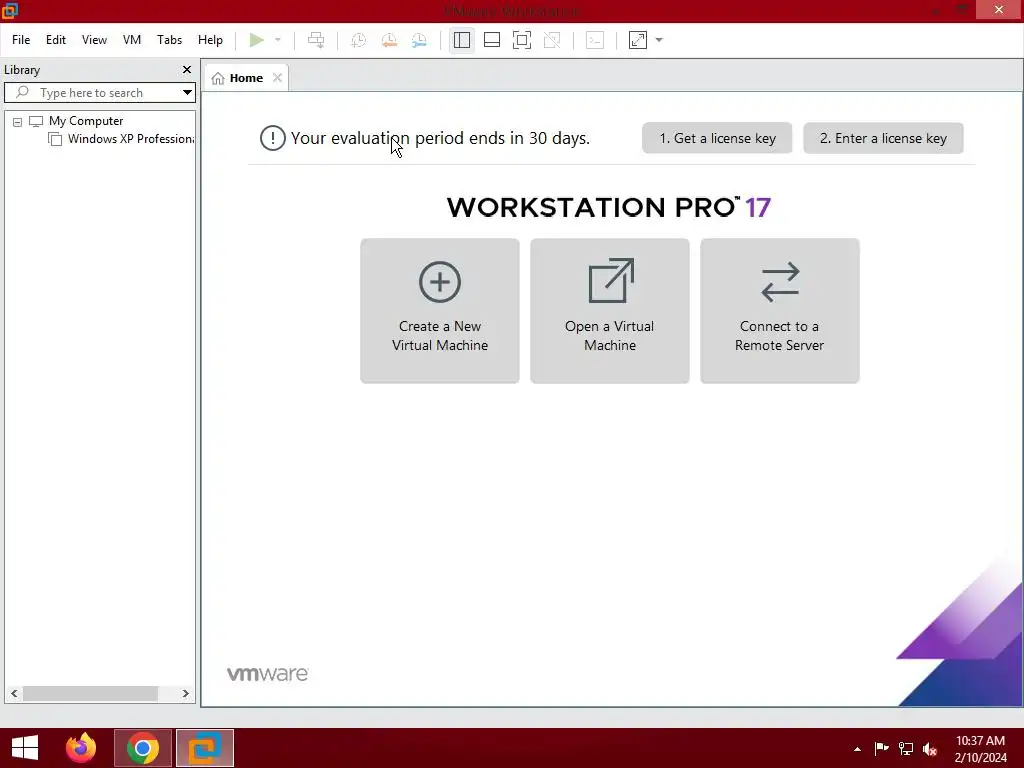Open the Help menu
Image resolution: width=1024 pixels, height=768 pixels.
coord(210,40)
